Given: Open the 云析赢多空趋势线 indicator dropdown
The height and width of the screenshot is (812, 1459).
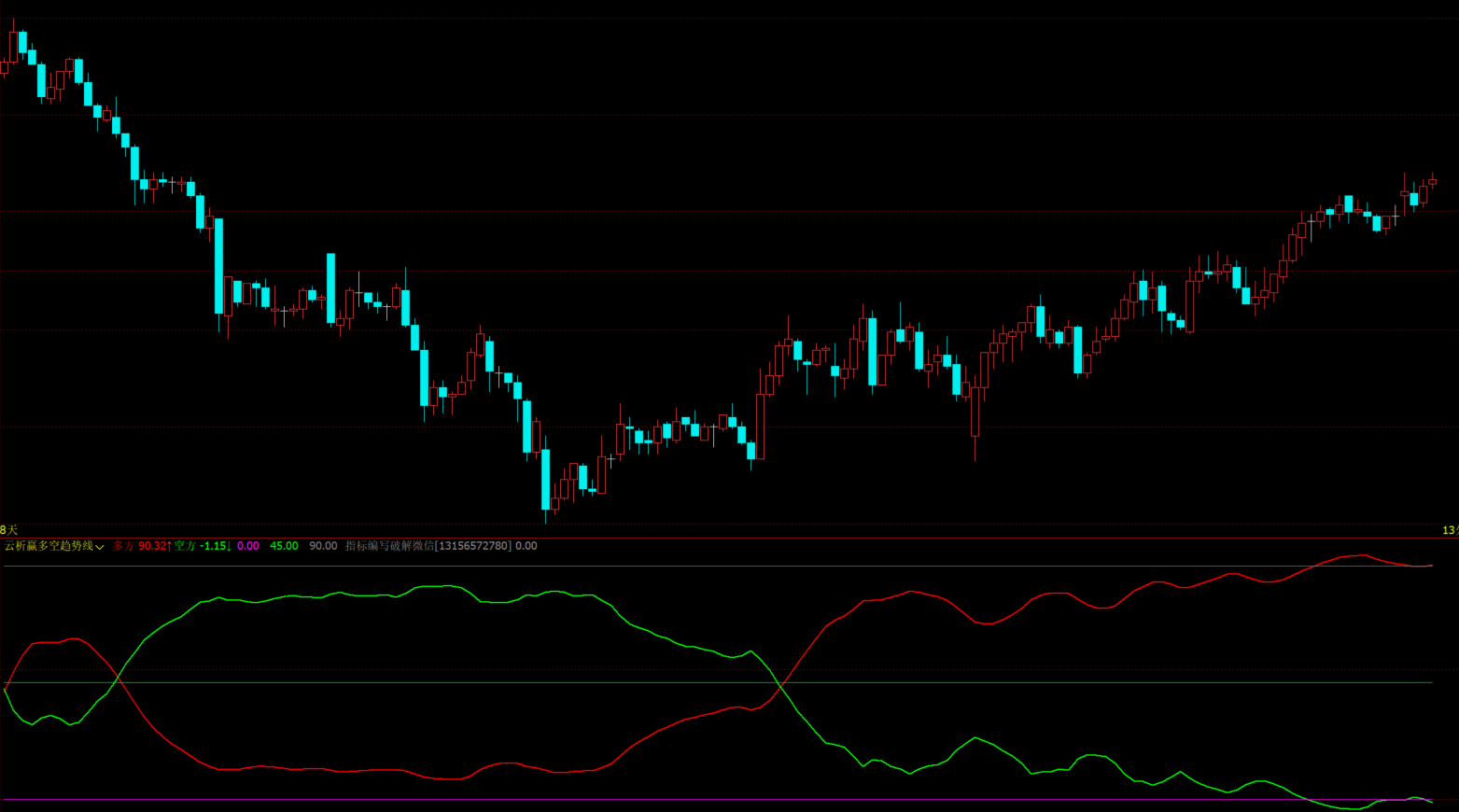Looking at the screenshot, I should [x=49, y=546].
